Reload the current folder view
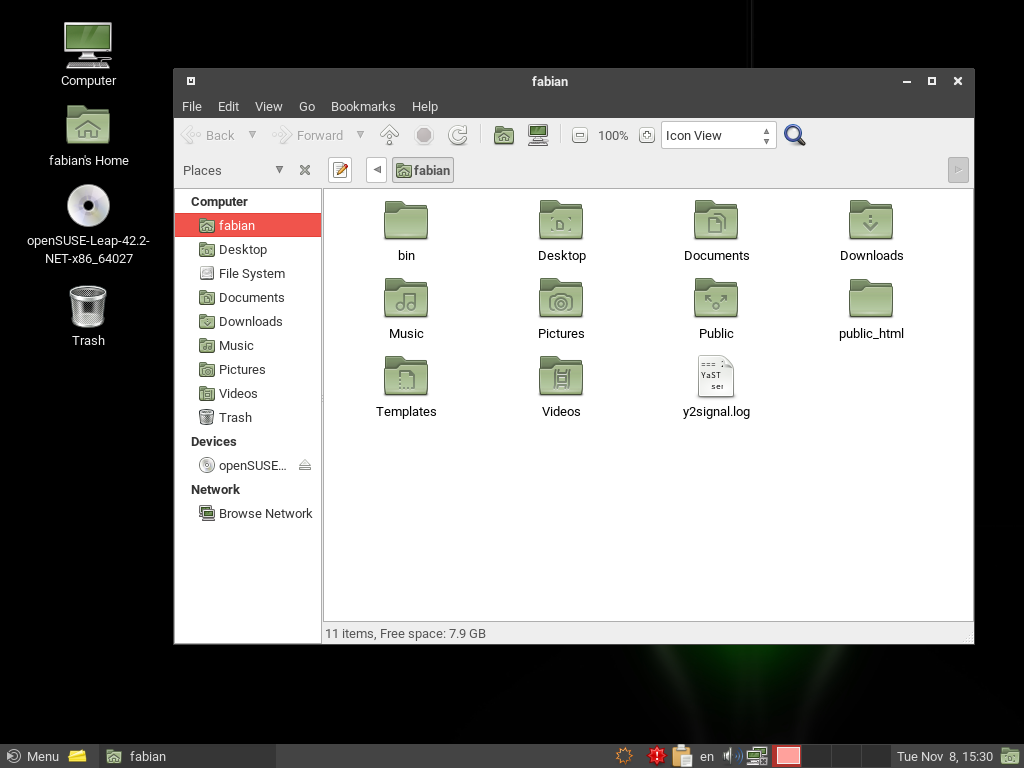 pyautogui.click(x=458, y=135)
